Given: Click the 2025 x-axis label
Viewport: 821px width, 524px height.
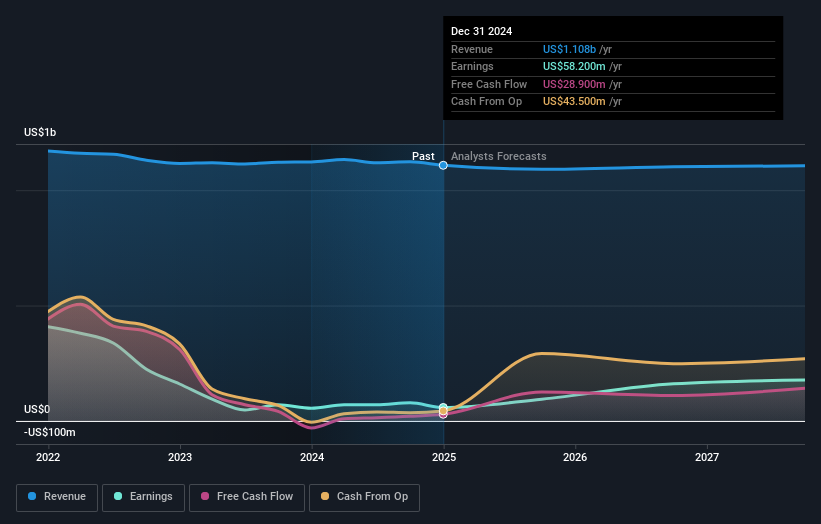Looking at the screenshot, I should click(x=444, y=457).
